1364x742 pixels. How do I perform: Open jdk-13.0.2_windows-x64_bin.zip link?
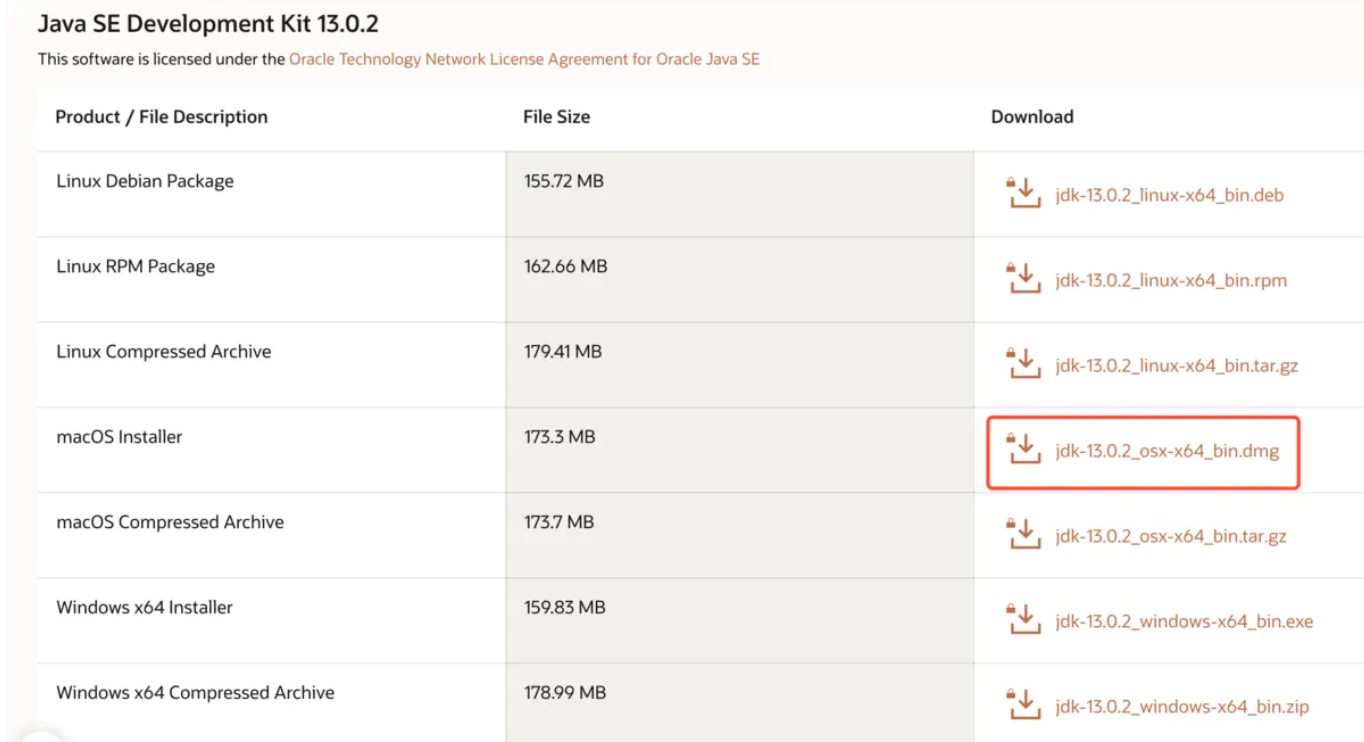click(x=1182, y=707)
